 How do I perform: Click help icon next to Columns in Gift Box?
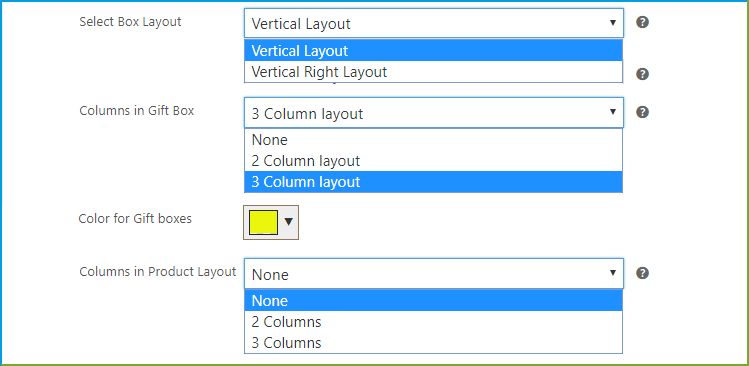642,112
